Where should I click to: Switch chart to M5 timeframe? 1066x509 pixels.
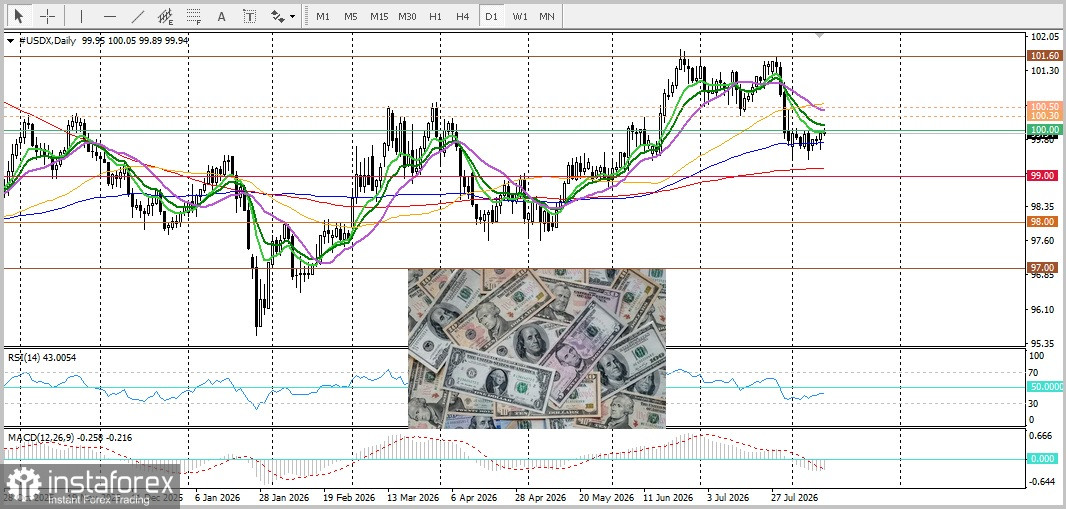351,16
